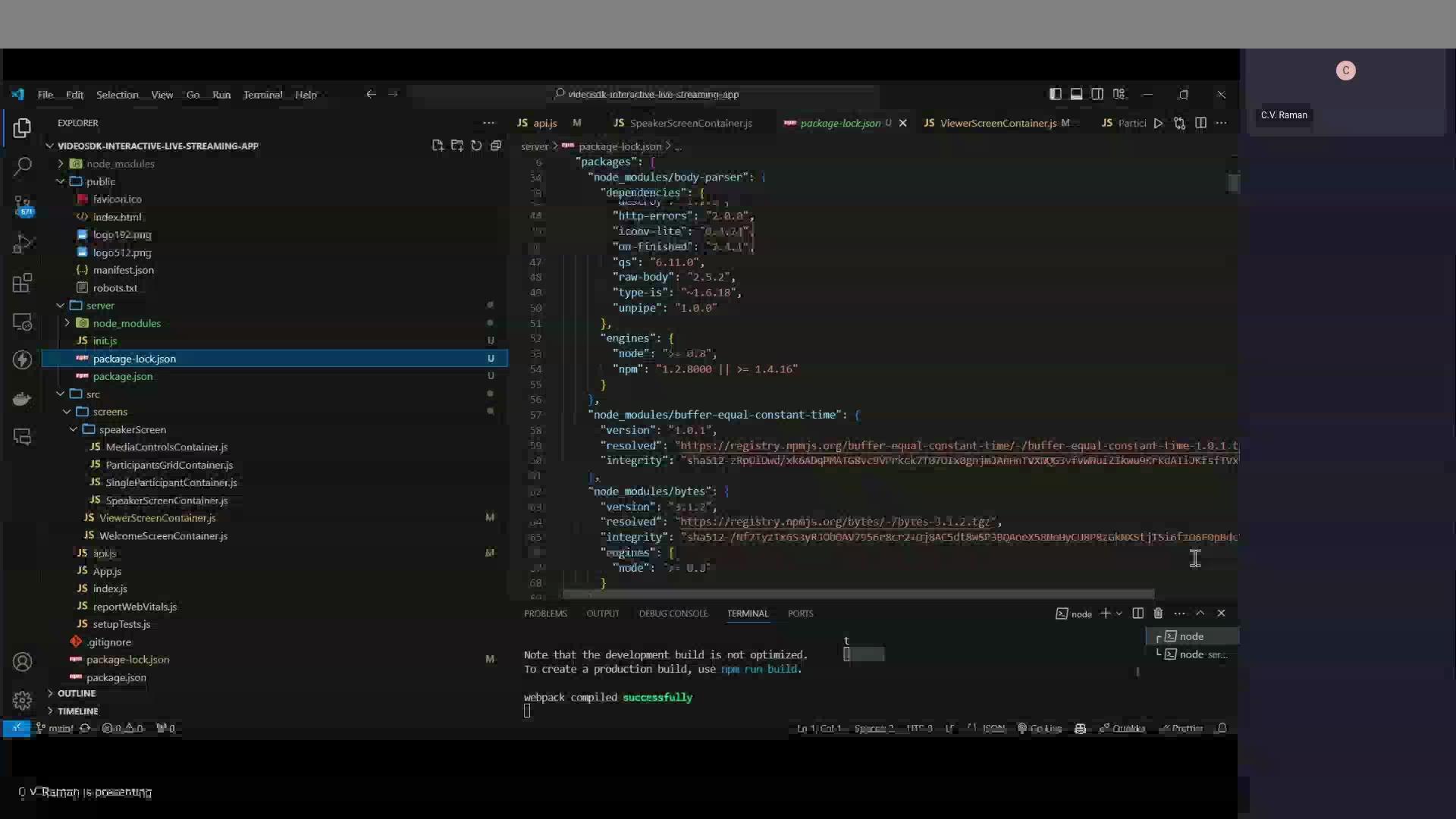Open the Explorer view in activity bar
Screen dimensions: 1456x819
click(x=22, y=127)
